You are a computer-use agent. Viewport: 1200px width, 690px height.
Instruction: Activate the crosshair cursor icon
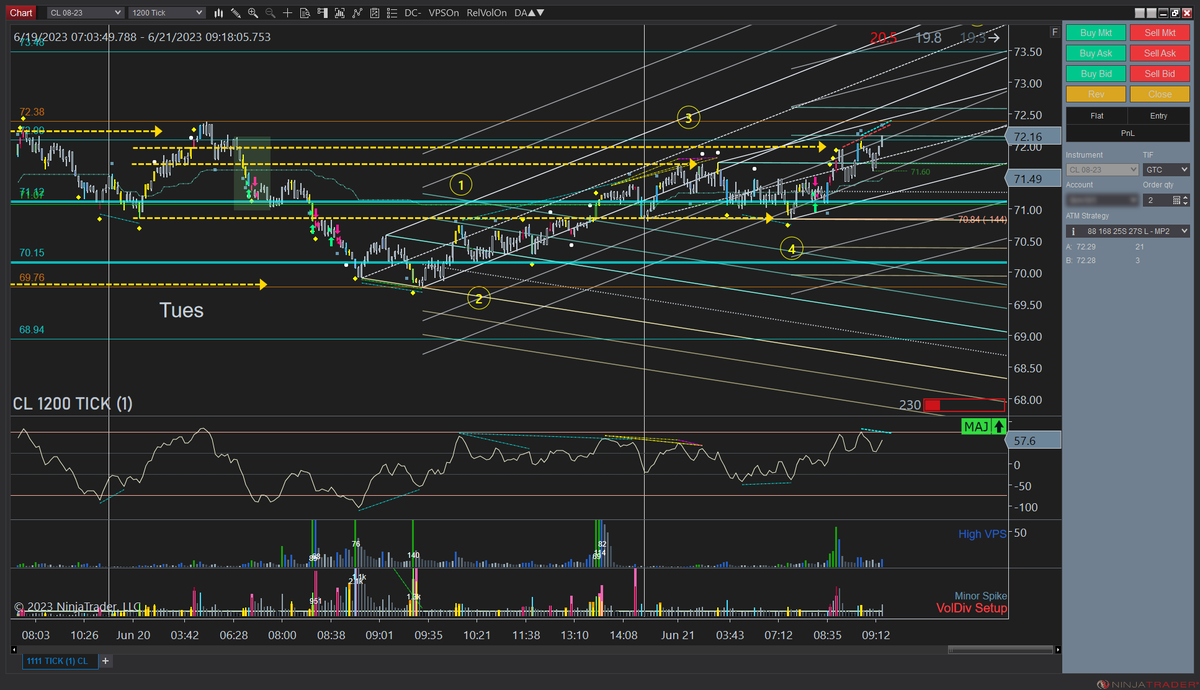pyautogui.click(x=287, y=13)
